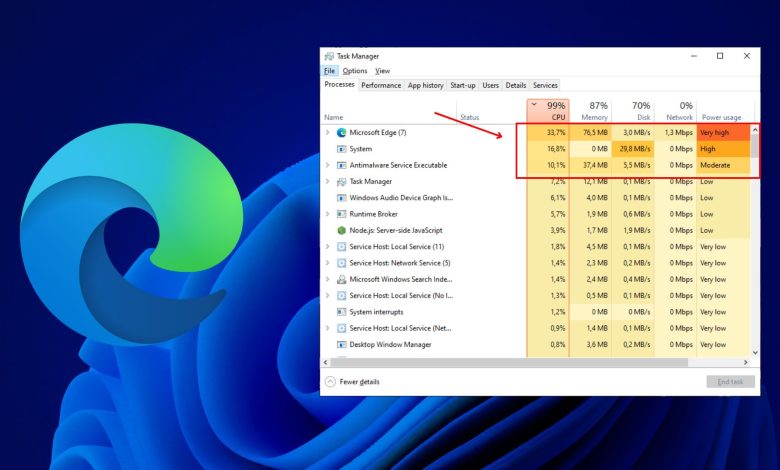780x470 pixels.
Task: Click the 29,8 MB/s disk value
Action: click(634, 149)
